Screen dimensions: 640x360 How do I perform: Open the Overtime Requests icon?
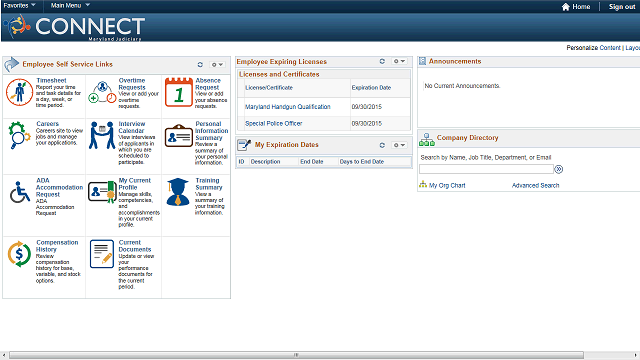point(102,93)
